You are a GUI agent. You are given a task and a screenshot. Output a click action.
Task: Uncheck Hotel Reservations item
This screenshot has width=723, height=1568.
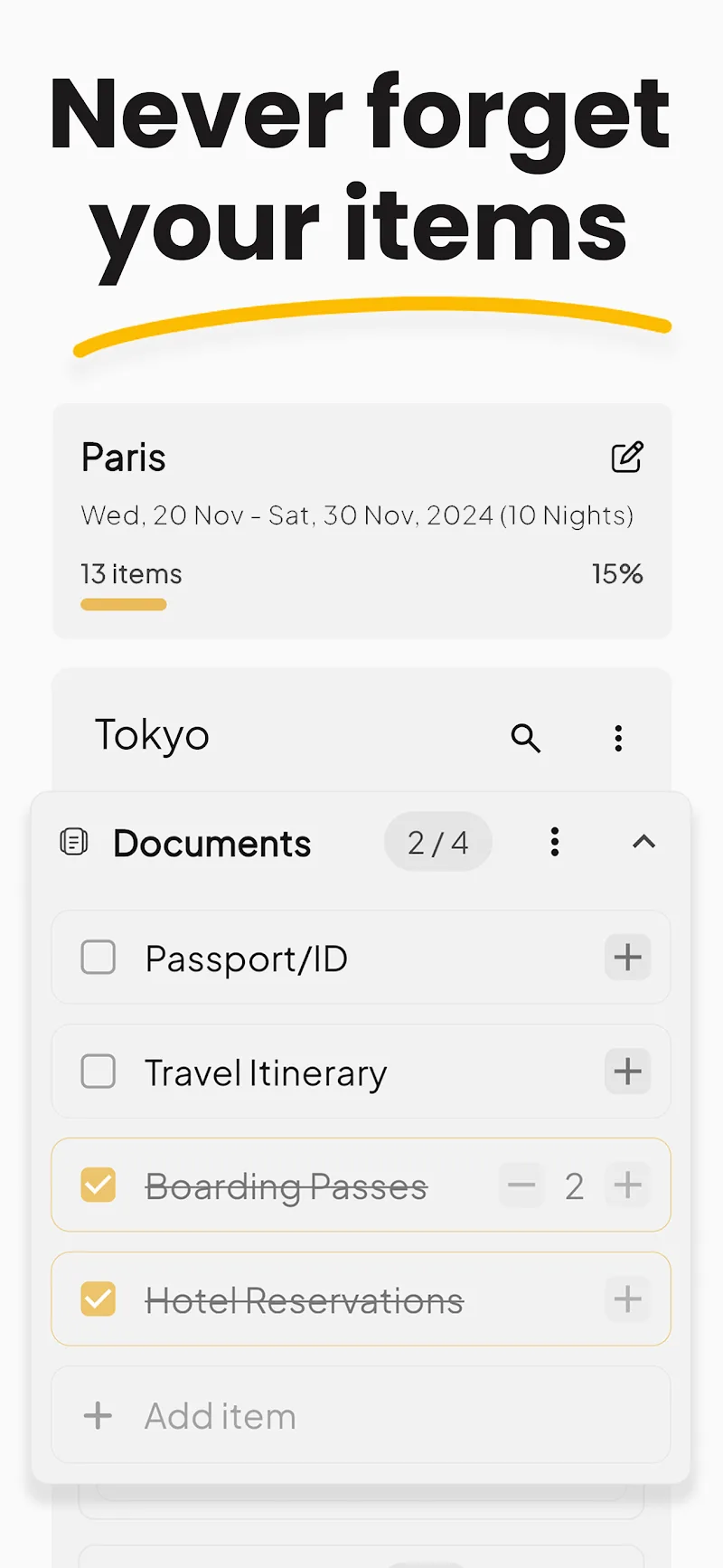99,1299
